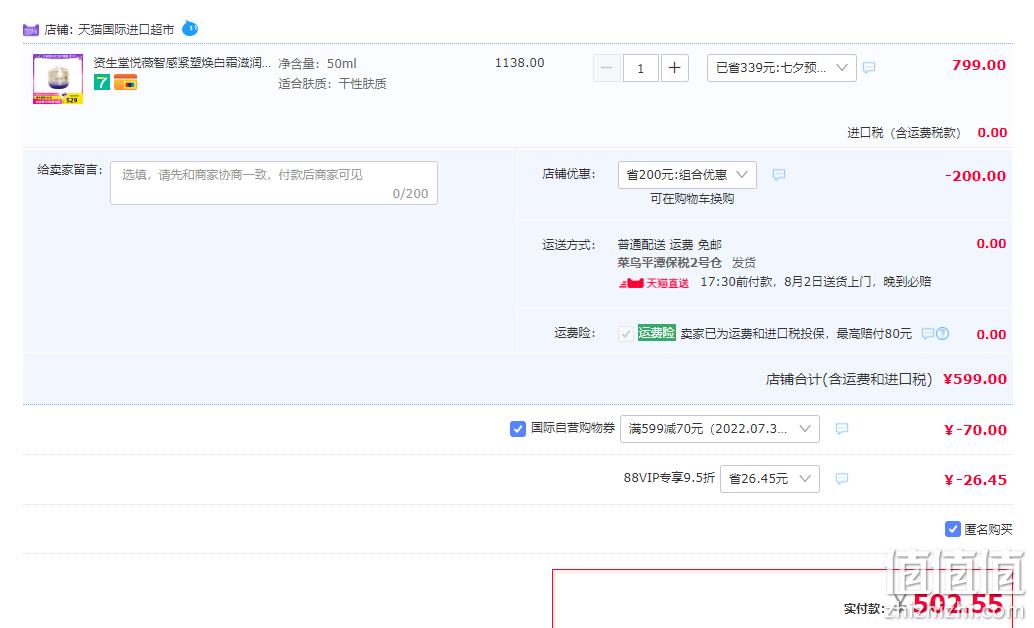Click the comment icon in the 运费险 row
Screen dimensions: 1034x628
click(928, 334)
